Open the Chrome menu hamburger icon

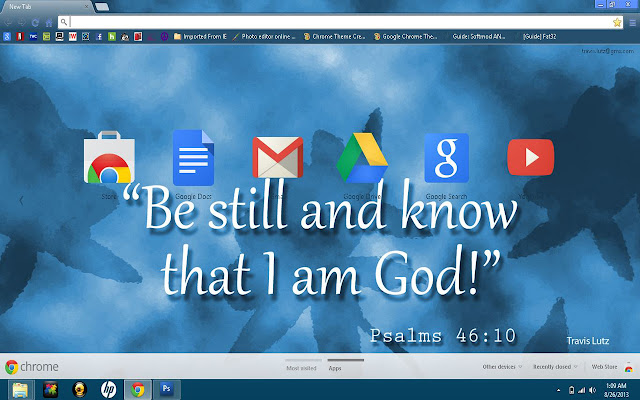(x=632, y=23)
